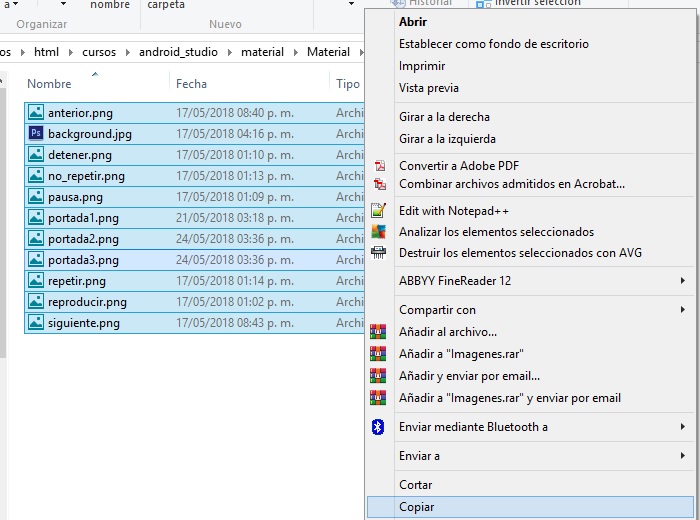Sort files by the Fecha column header
700x520 pixels.
pyautogui.click(x=192, y=84)
